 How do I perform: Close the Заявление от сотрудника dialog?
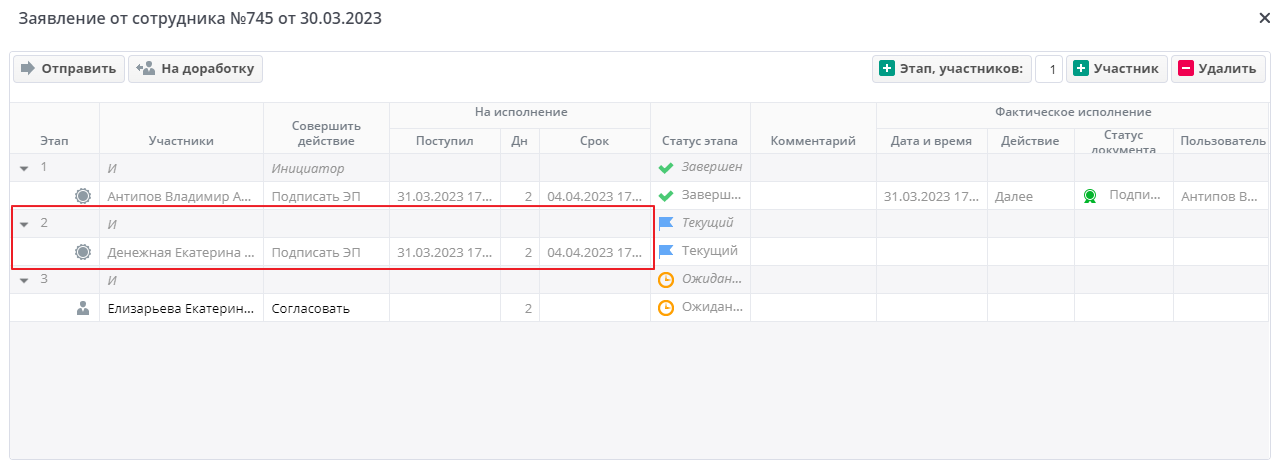pyautogui.click(x=1264, y=18)
